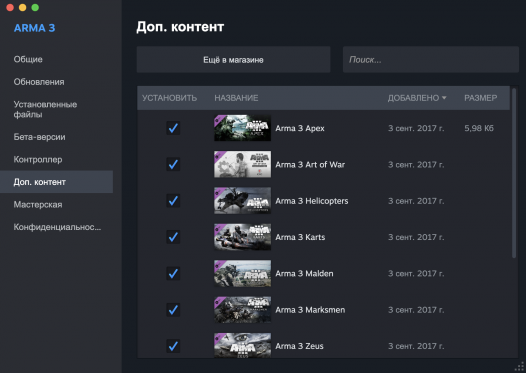Switch to the Мастерская tab
The width and height of the screenshot is (526, 373).
click(38, 205)
